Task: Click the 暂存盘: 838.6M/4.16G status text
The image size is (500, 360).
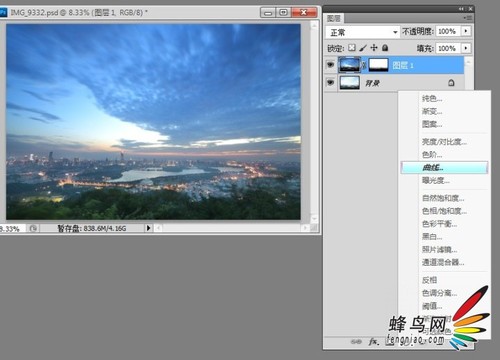Action: [x=92, y=228]
